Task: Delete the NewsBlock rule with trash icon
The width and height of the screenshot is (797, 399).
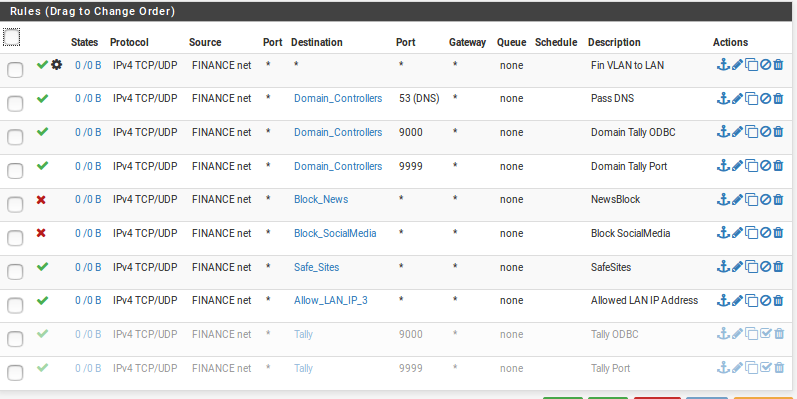Action: click(x=778, y=200)
